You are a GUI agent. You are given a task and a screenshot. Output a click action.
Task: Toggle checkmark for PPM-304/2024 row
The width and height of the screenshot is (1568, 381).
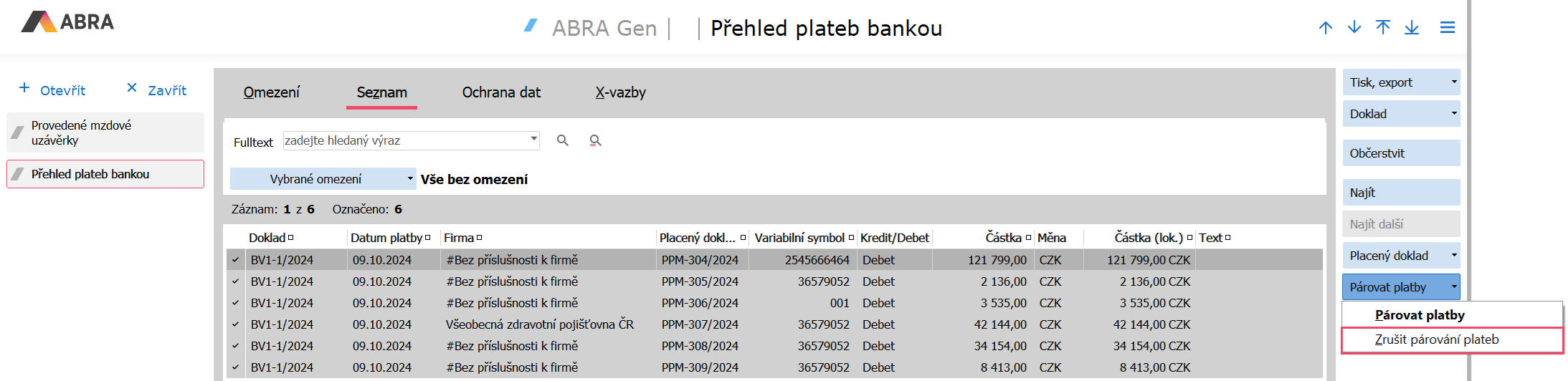point(236,260)
